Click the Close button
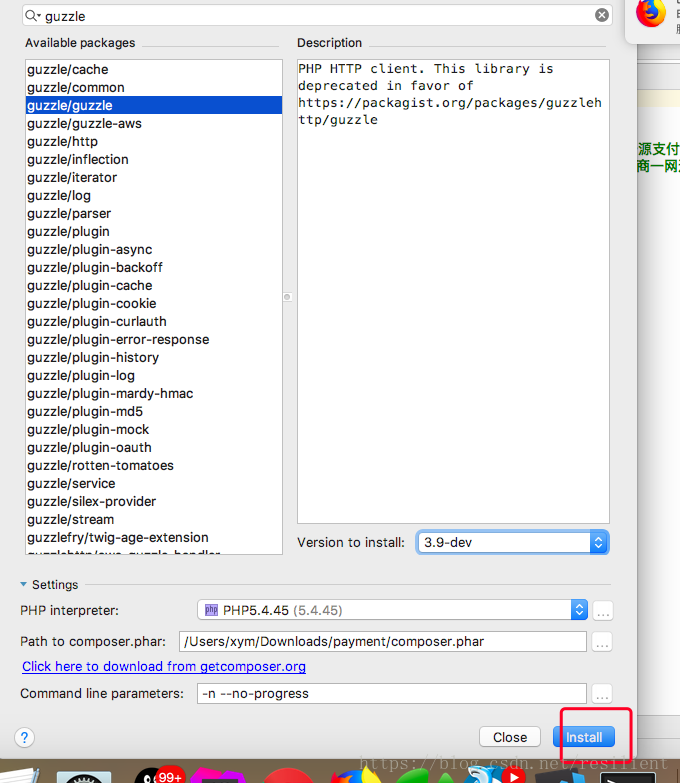 [510, 737]
